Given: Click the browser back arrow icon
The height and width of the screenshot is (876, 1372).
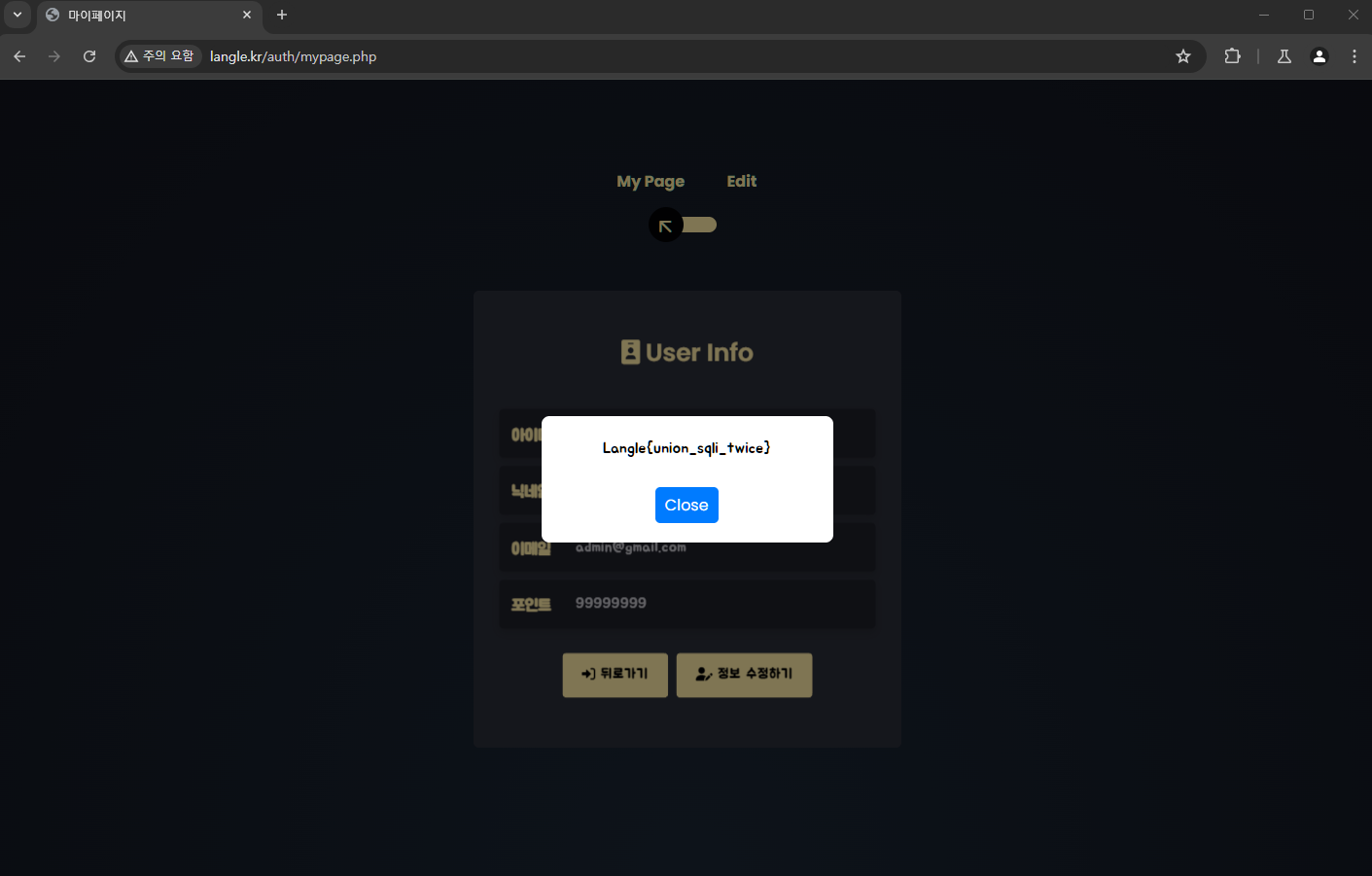Looking at the screenshot, I should pyautogui.click(x=19, y=56).
